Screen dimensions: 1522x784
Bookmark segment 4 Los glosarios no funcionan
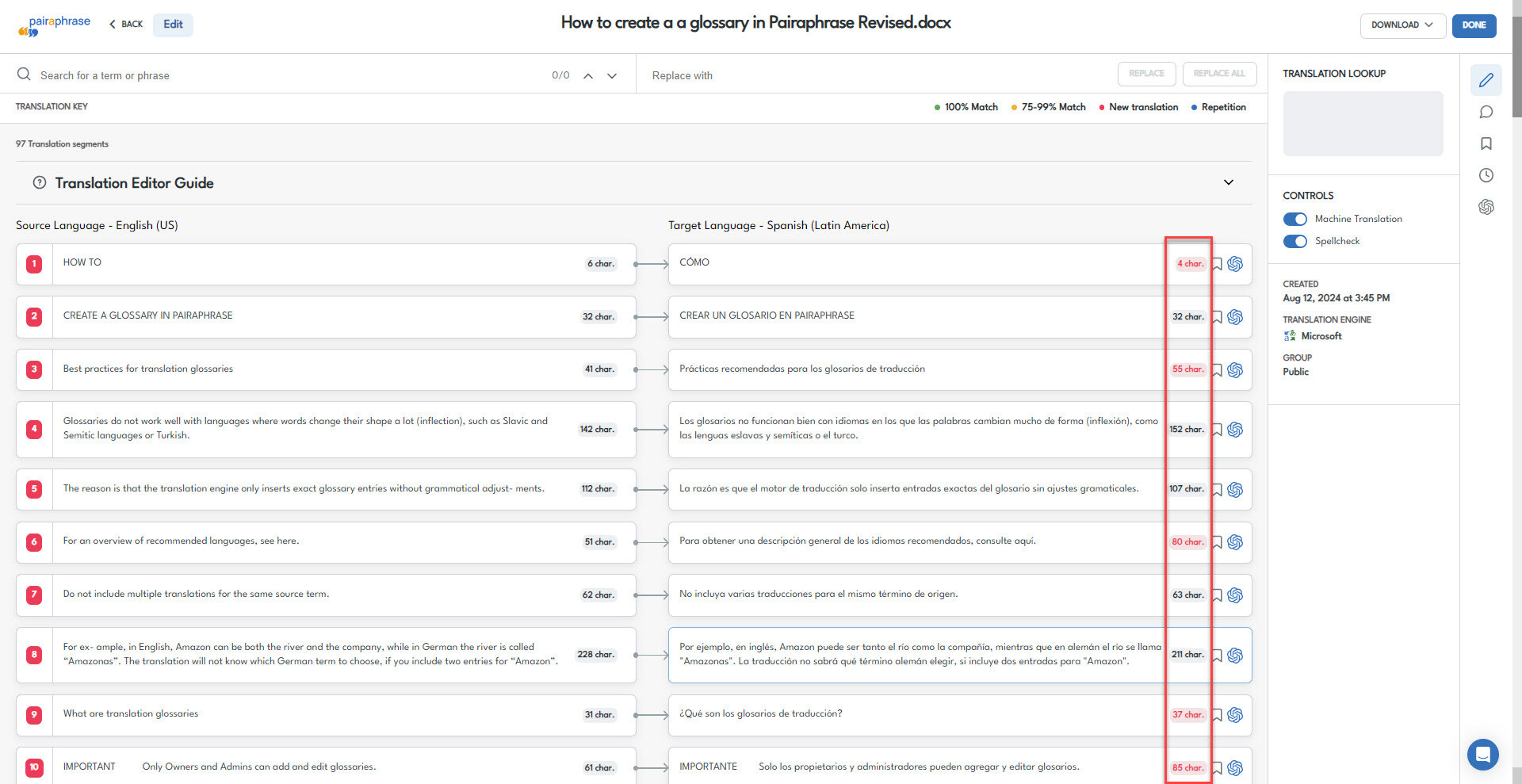coord(1217,430)
